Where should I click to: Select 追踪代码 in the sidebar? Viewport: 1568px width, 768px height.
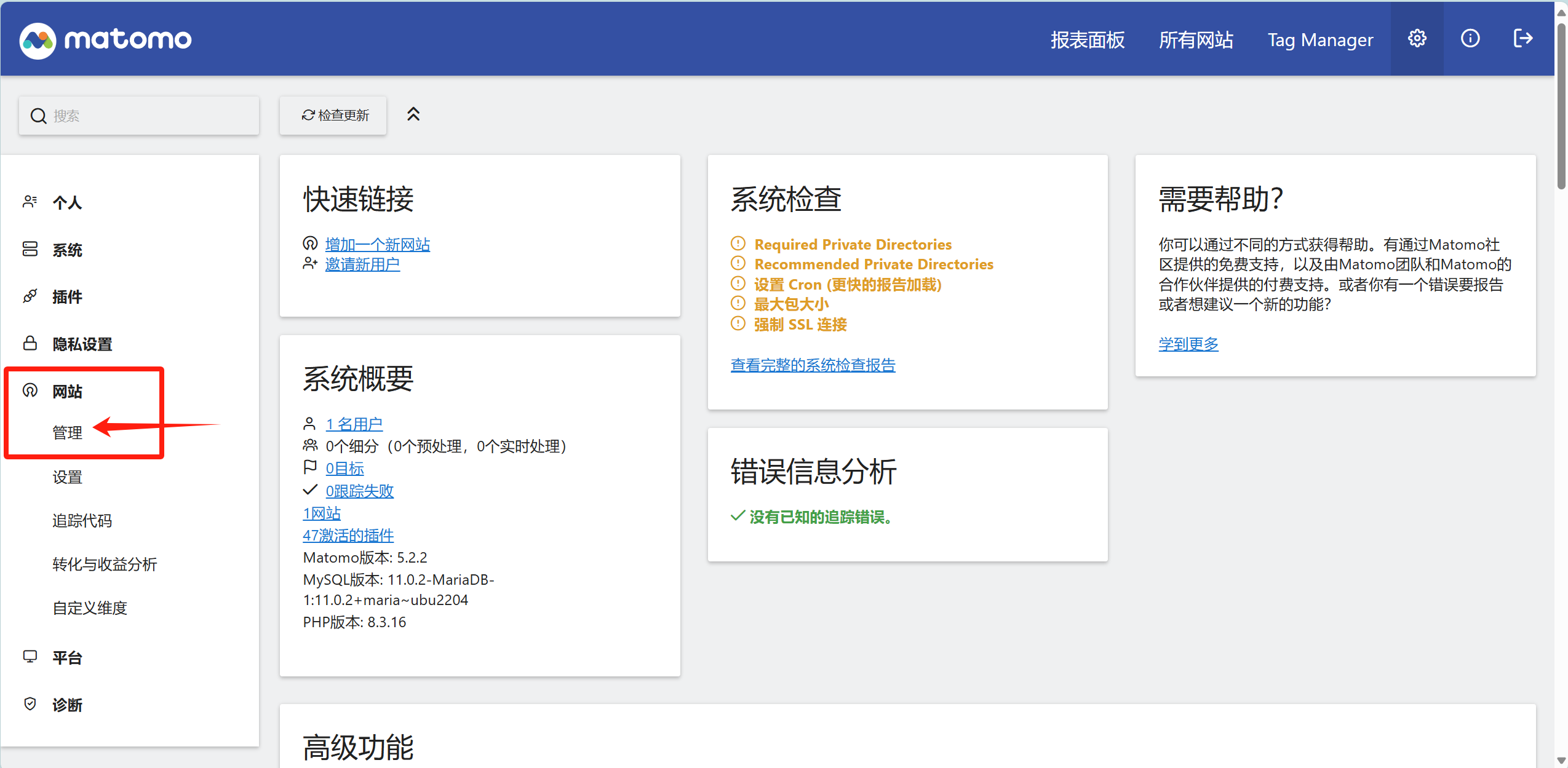(82, 521)
